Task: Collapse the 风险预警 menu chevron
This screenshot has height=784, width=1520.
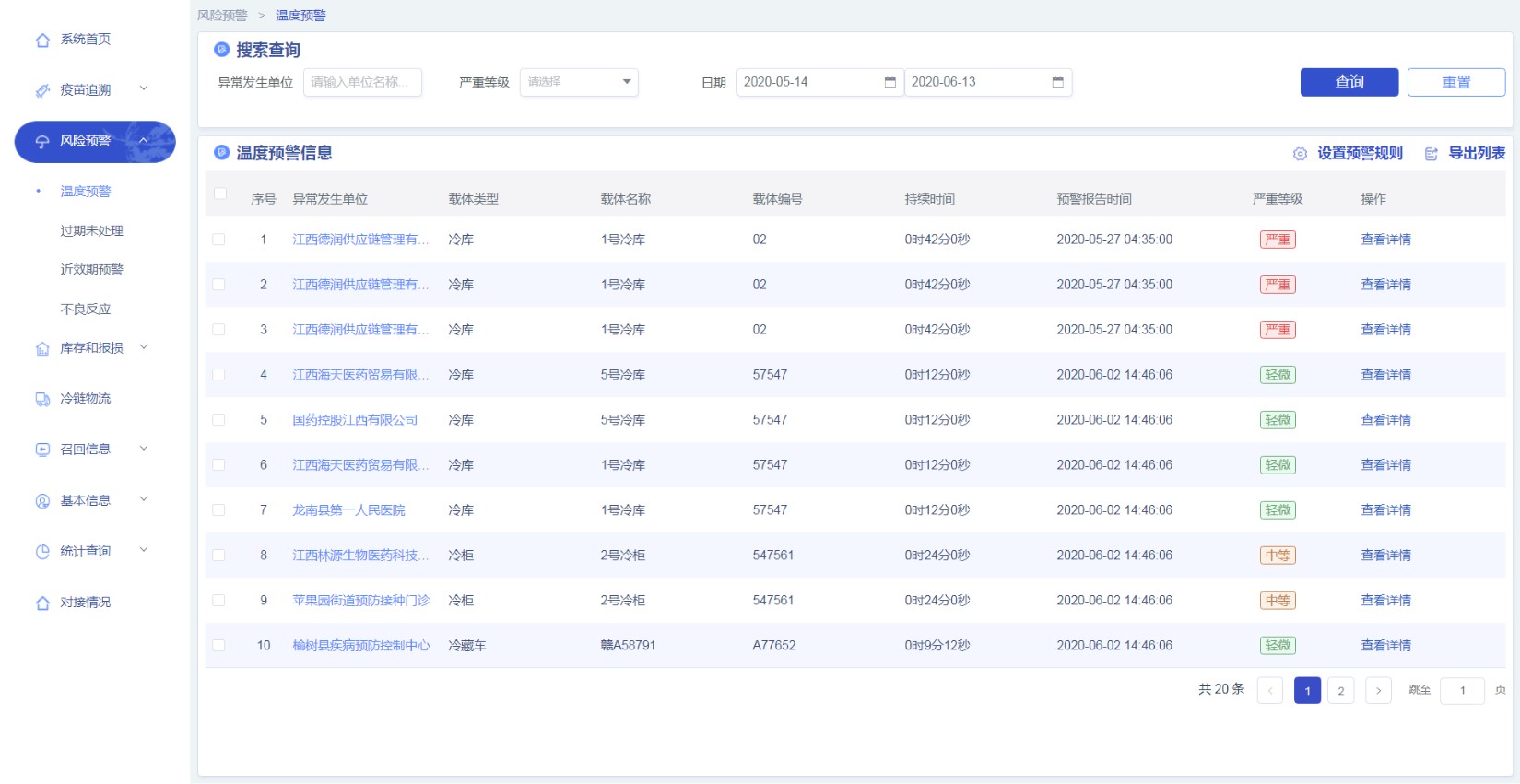Action: click(144, 140)
